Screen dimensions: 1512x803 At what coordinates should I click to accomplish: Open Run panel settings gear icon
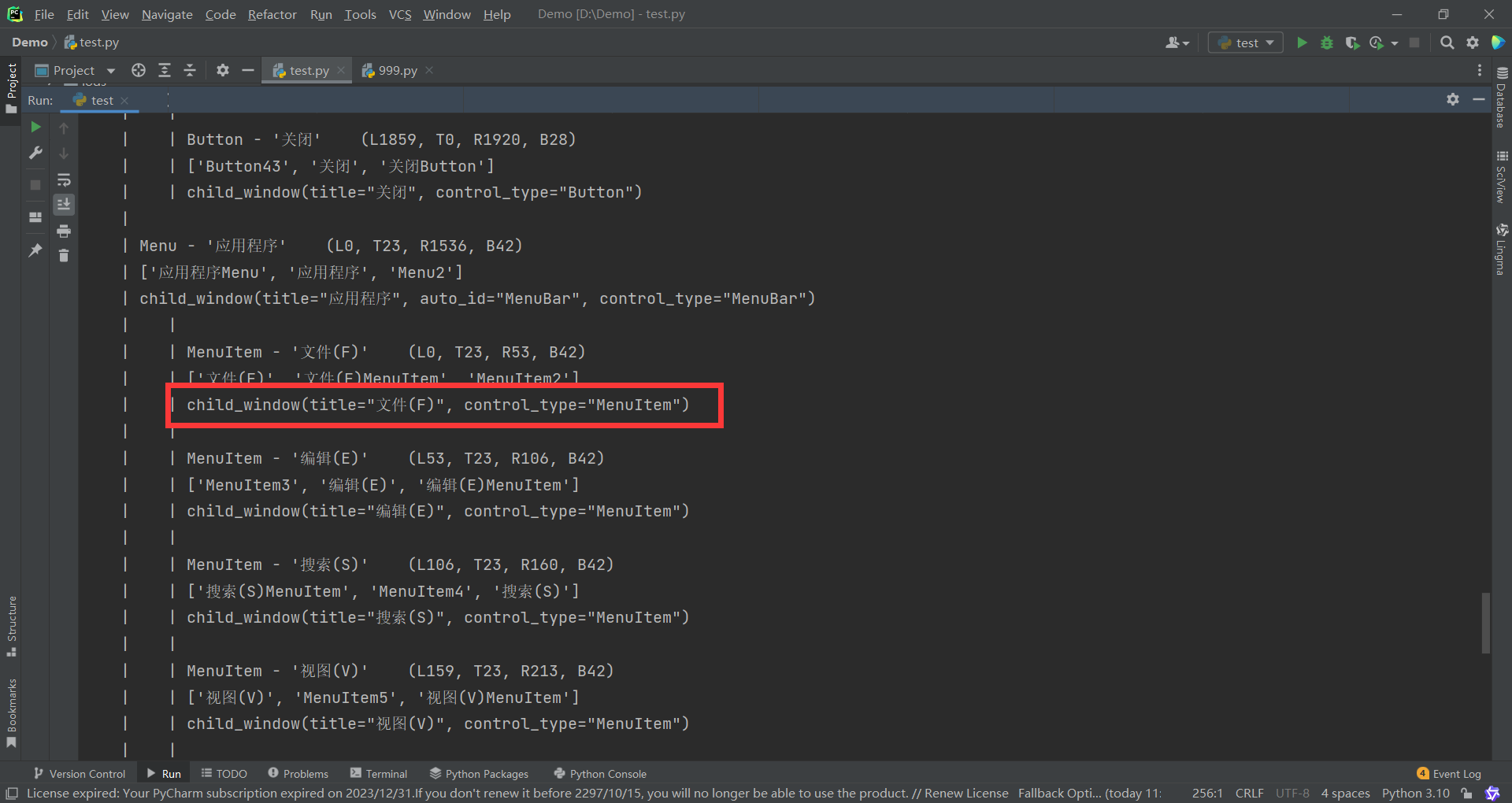point(1453,99)
